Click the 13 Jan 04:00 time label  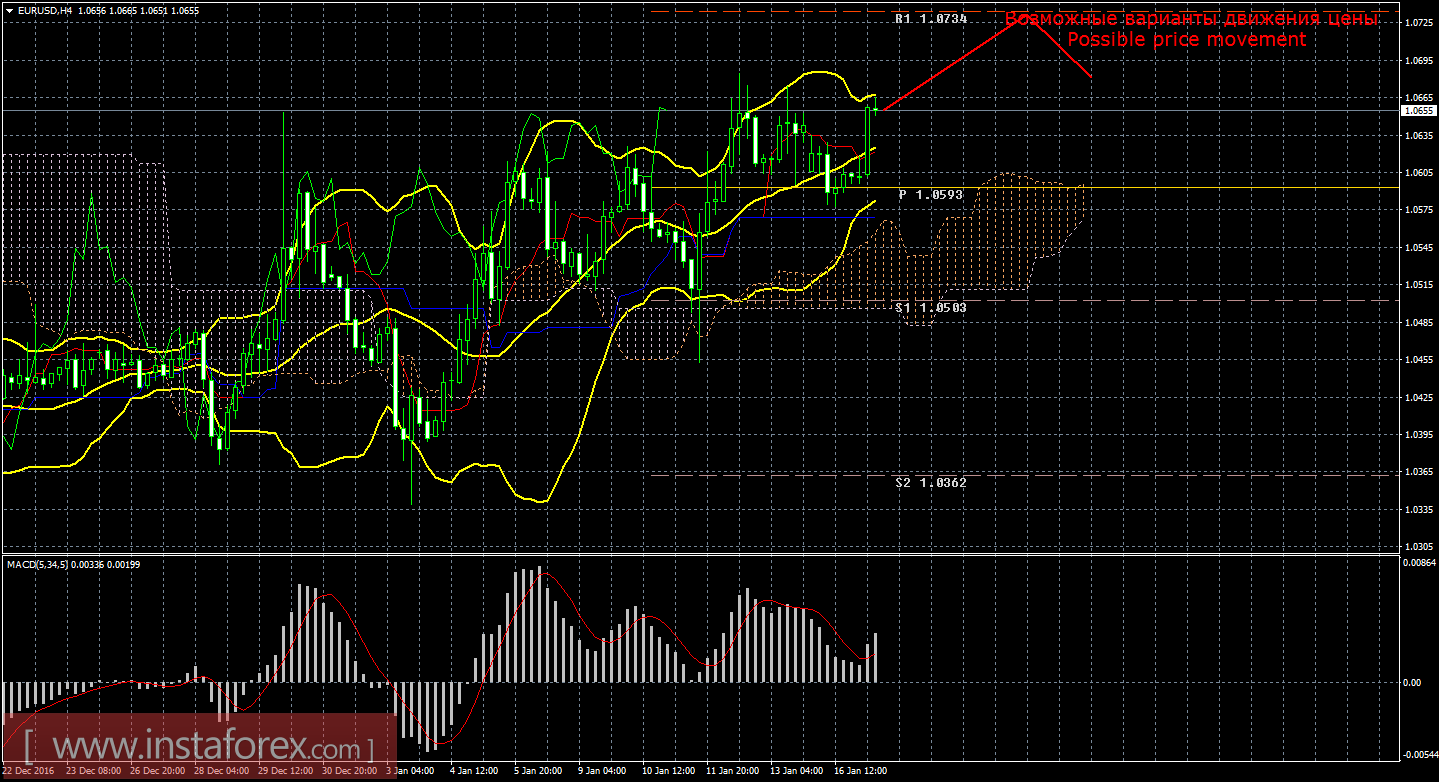coord(797,771)
